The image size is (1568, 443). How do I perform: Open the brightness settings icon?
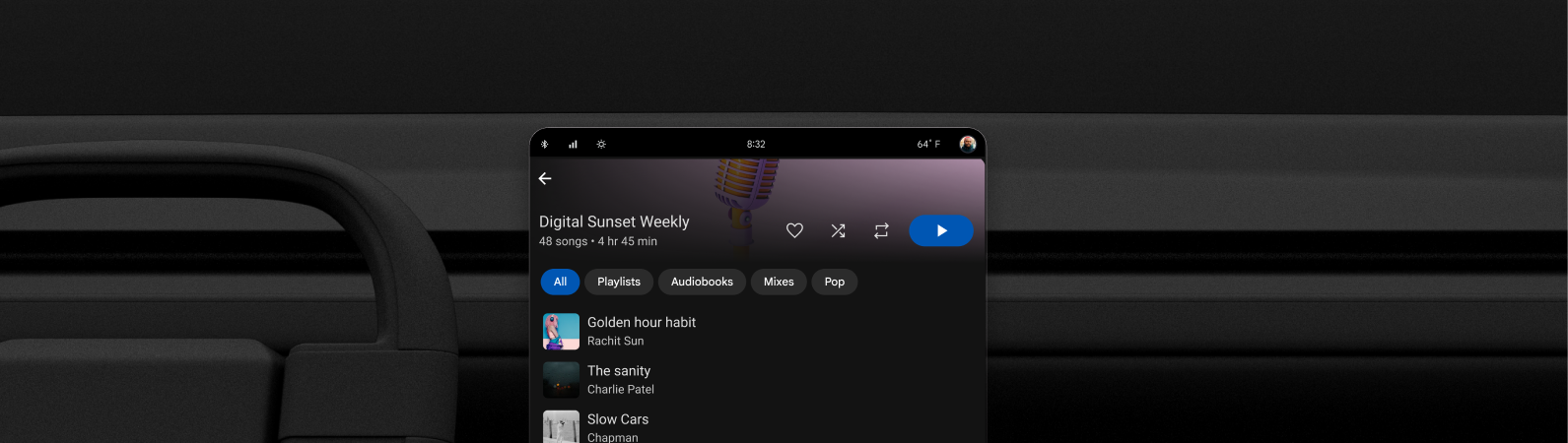tap(601, 144)
